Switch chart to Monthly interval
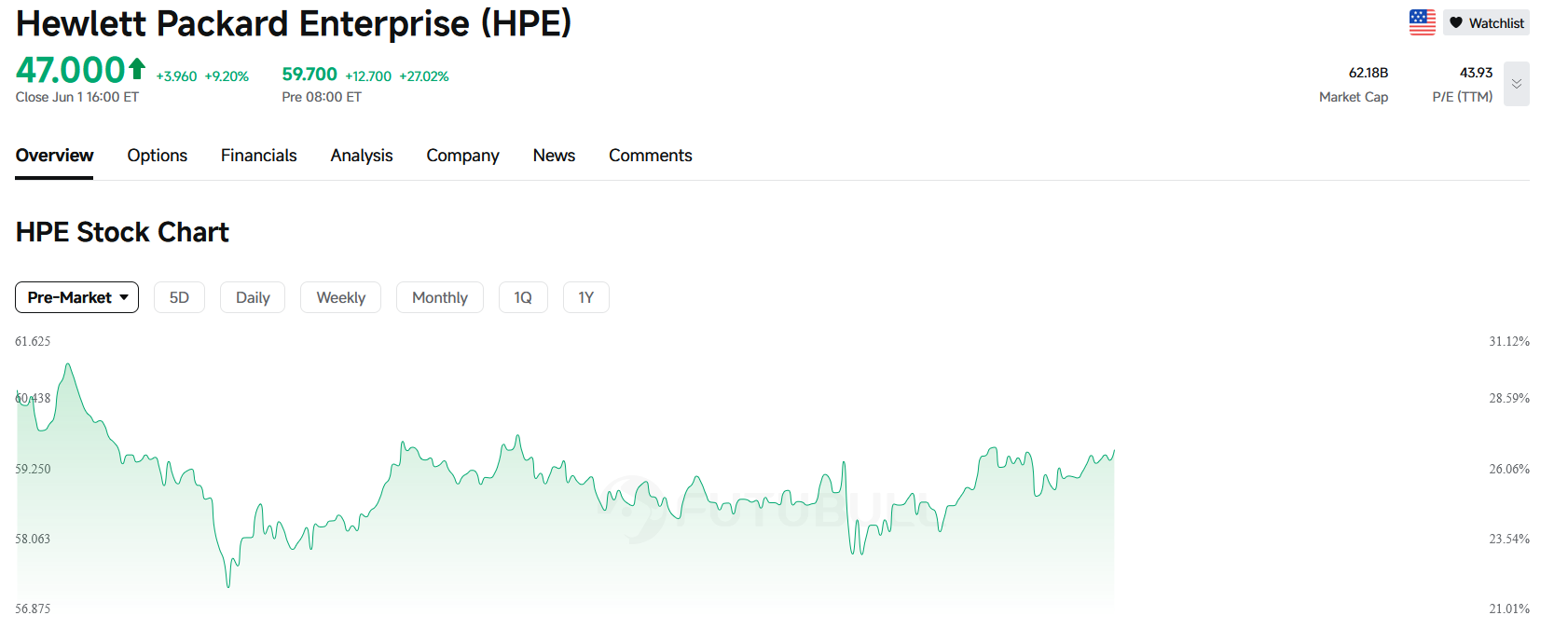Screen dimensions: 1568x629 tap(440, 297)
